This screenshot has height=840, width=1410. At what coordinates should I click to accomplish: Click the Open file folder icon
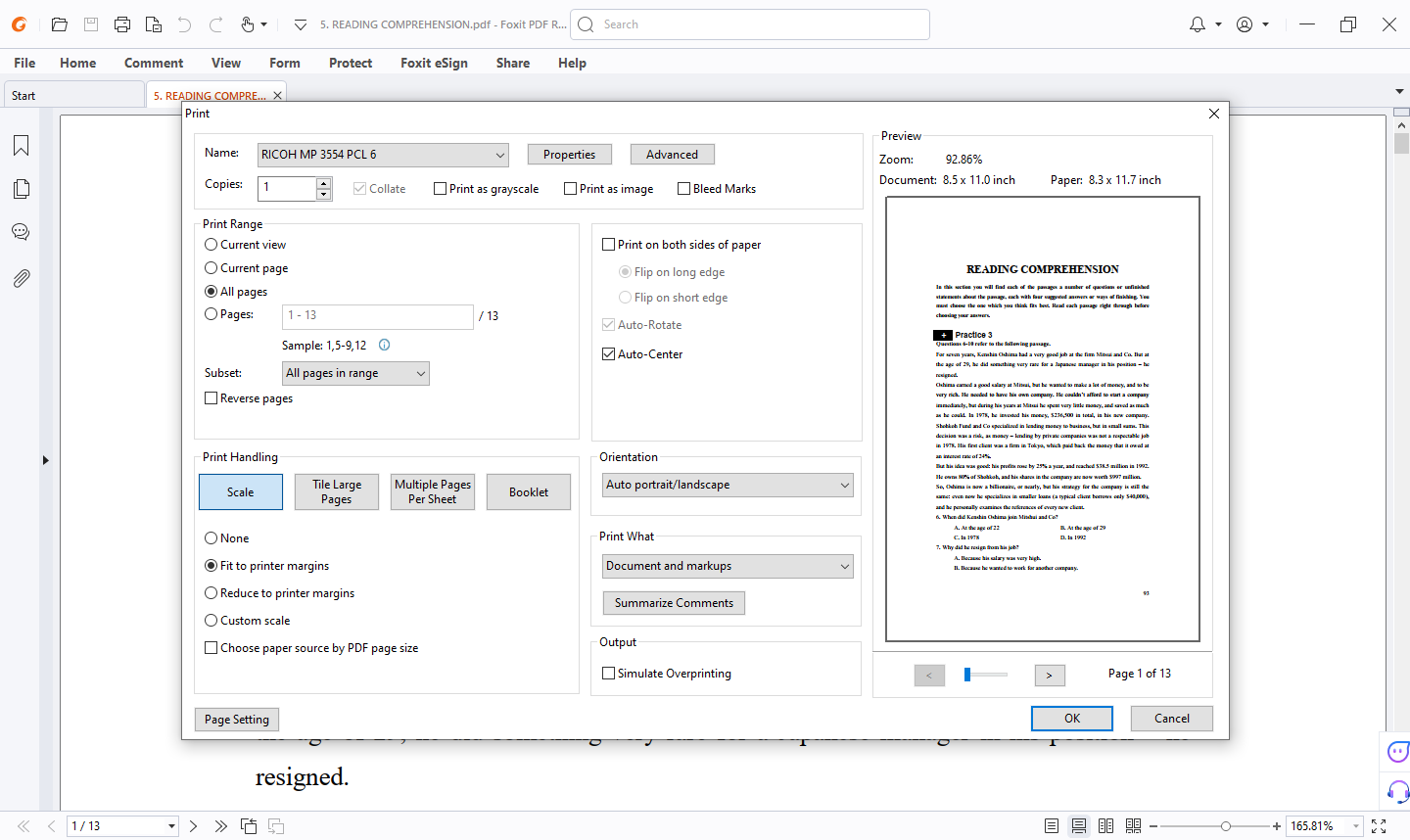(x=59, y=24)
